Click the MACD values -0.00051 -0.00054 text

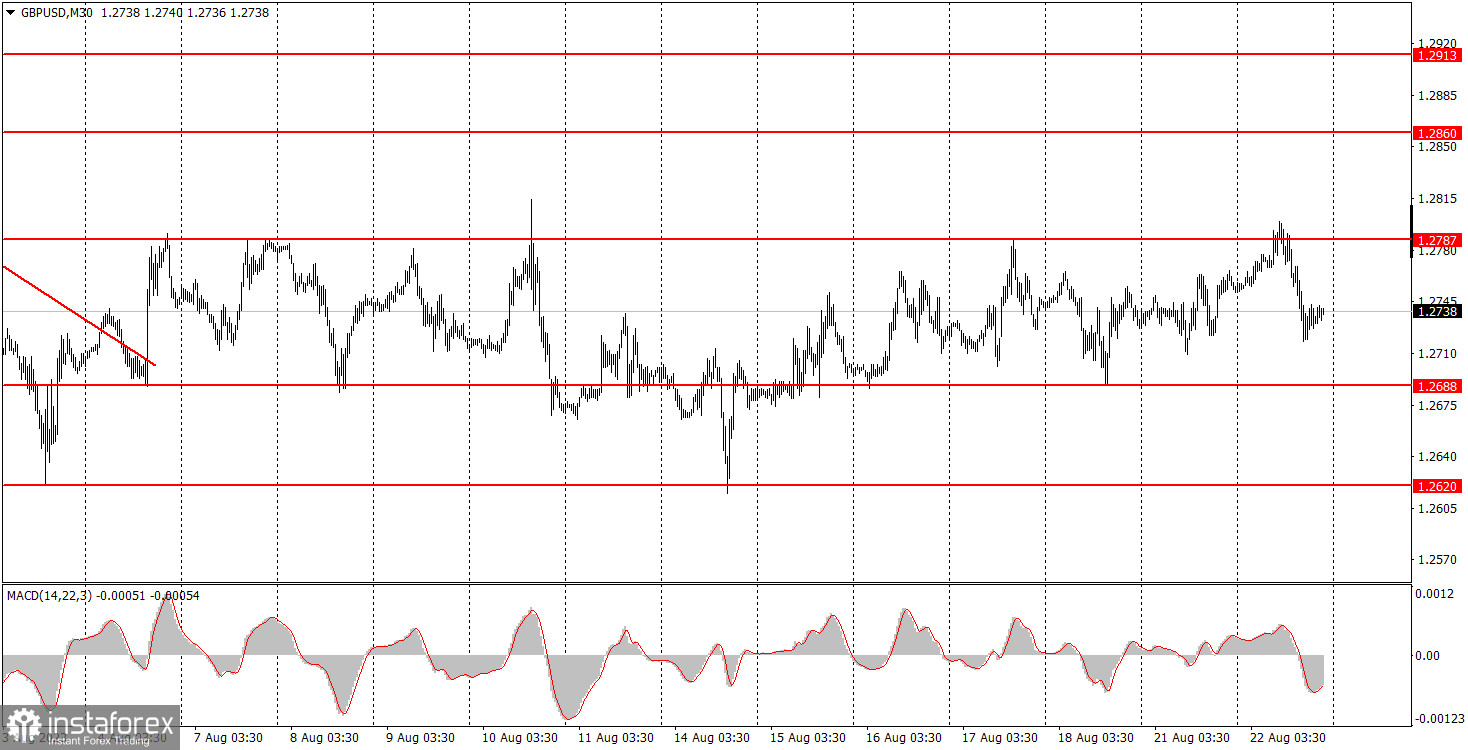[x=148, y=596]
